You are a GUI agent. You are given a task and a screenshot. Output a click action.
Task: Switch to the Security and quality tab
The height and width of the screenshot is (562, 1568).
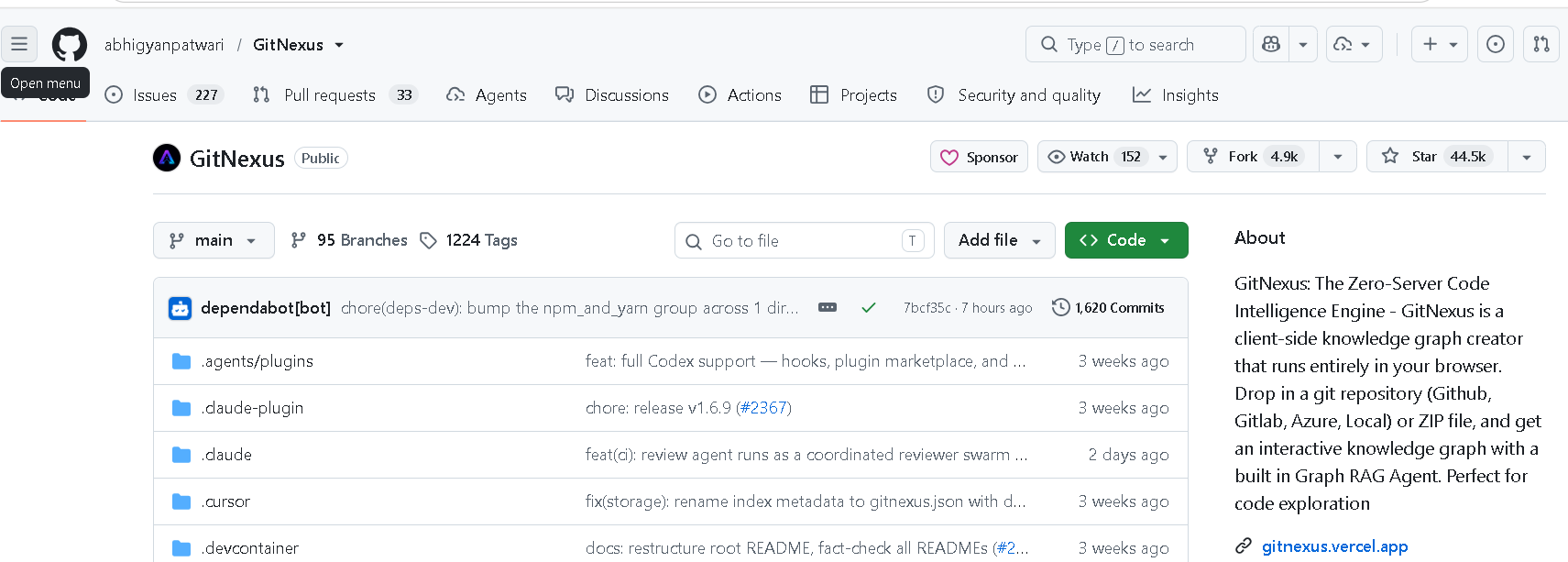(x=1014, y=95)
